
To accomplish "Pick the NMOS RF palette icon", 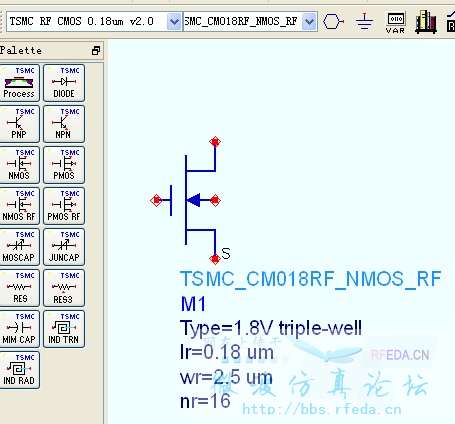I will pyautogui.click(x=19, y=206).
